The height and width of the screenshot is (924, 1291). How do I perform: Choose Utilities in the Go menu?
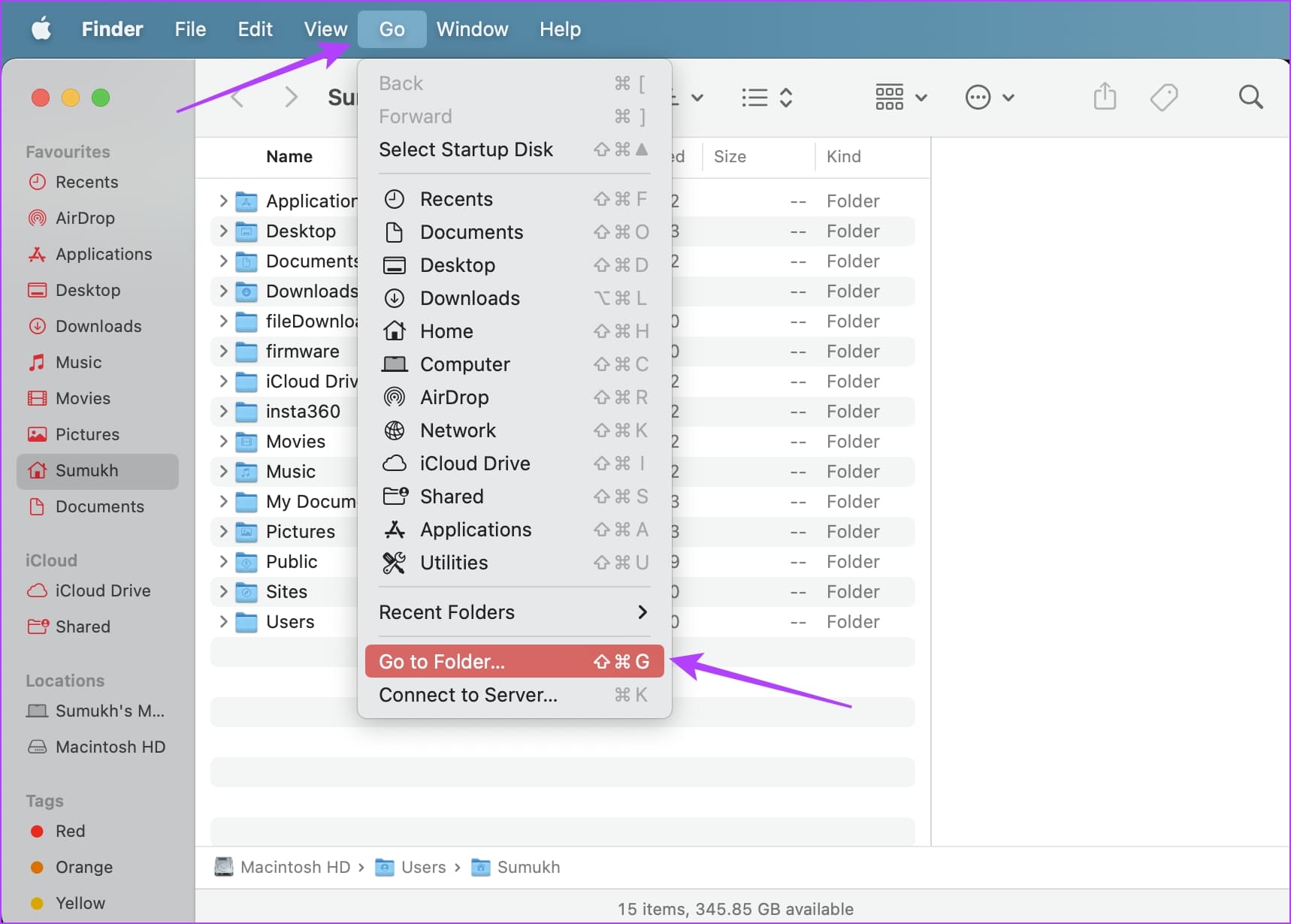click(514, 563)
